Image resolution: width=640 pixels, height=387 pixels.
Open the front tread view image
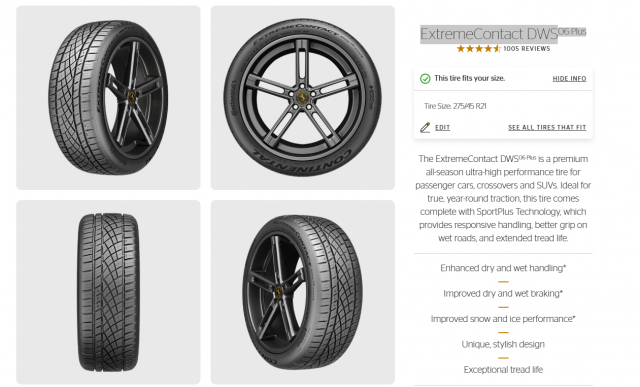tap(108, 292)
